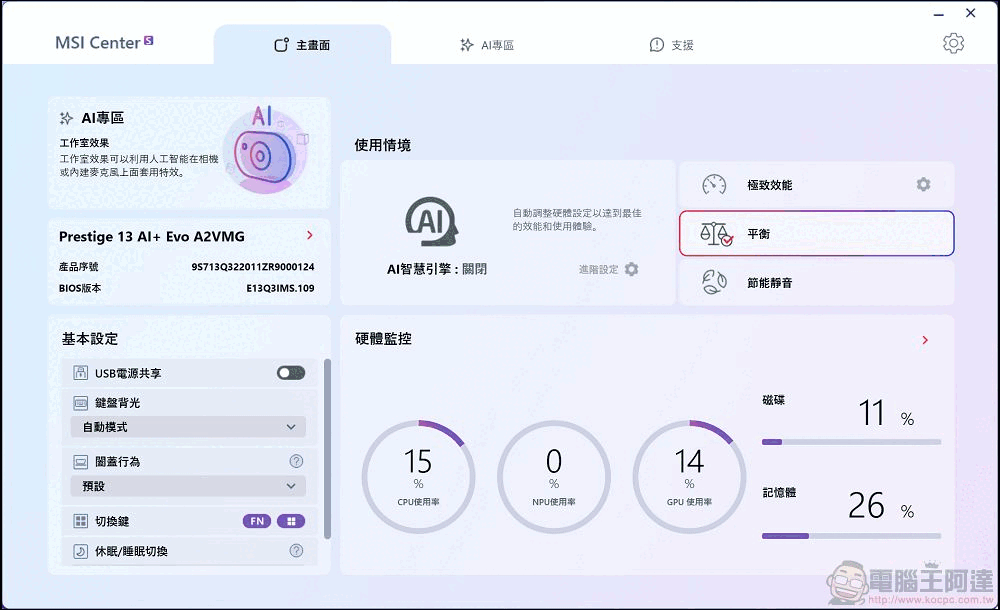1000x610 pixels.
Task: Open gear settings for 極致效能 mode
Action: (923, 185)
